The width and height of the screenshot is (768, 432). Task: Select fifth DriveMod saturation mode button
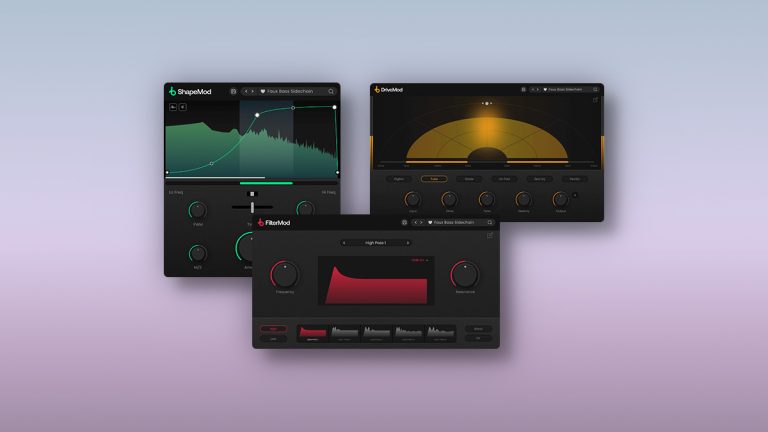click(540, 179)
